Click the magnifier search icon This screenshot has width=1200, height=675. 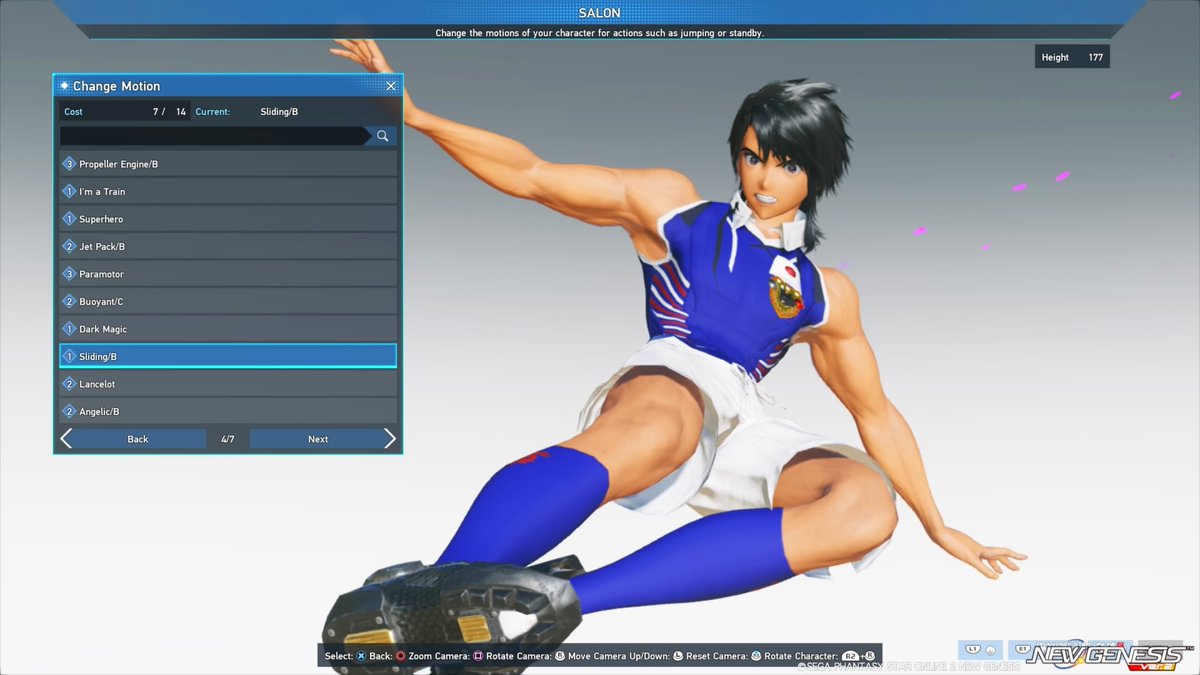(382, 136)
